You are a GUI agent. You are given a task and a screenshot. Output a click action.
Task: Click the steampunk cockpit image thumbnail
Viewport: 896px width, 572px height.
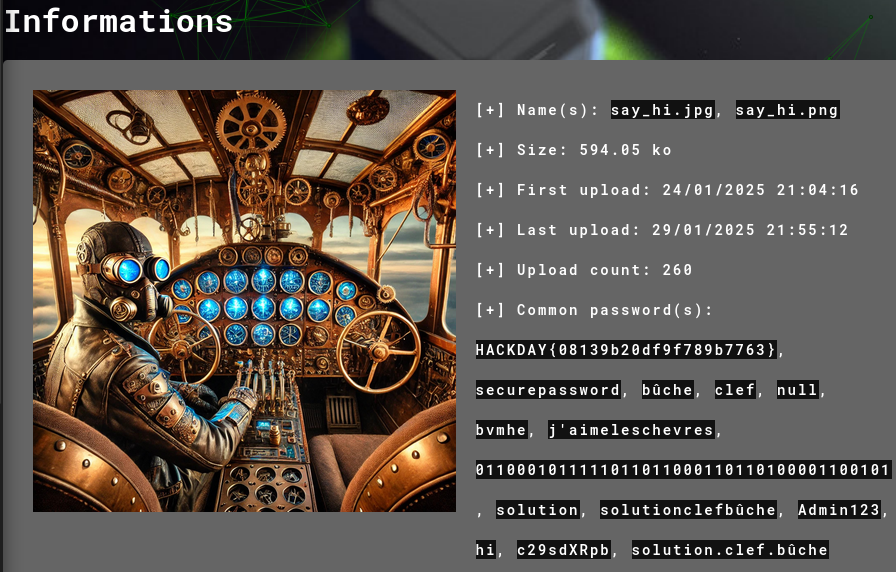pyautogui.click(x=244, y=301)
